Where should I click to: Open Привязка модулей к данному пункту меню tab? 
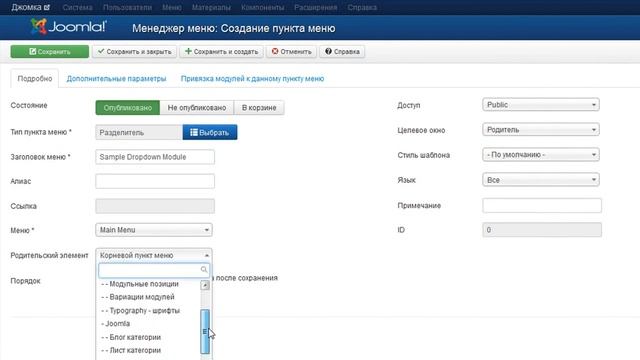(x=252, y=78)
